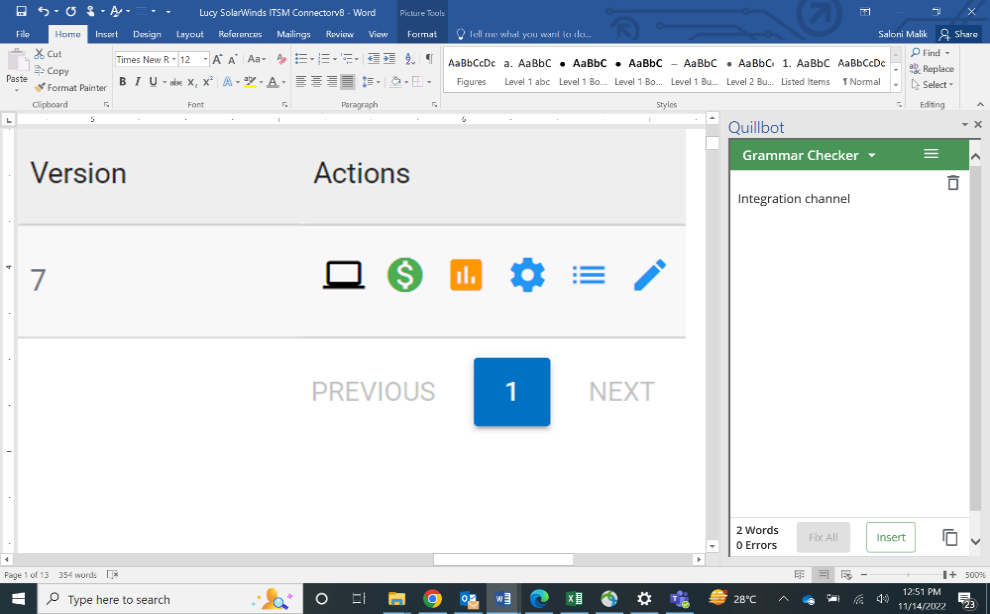
Task: Switch to the Read Mode view in the status bar
Action: point(799,574)
